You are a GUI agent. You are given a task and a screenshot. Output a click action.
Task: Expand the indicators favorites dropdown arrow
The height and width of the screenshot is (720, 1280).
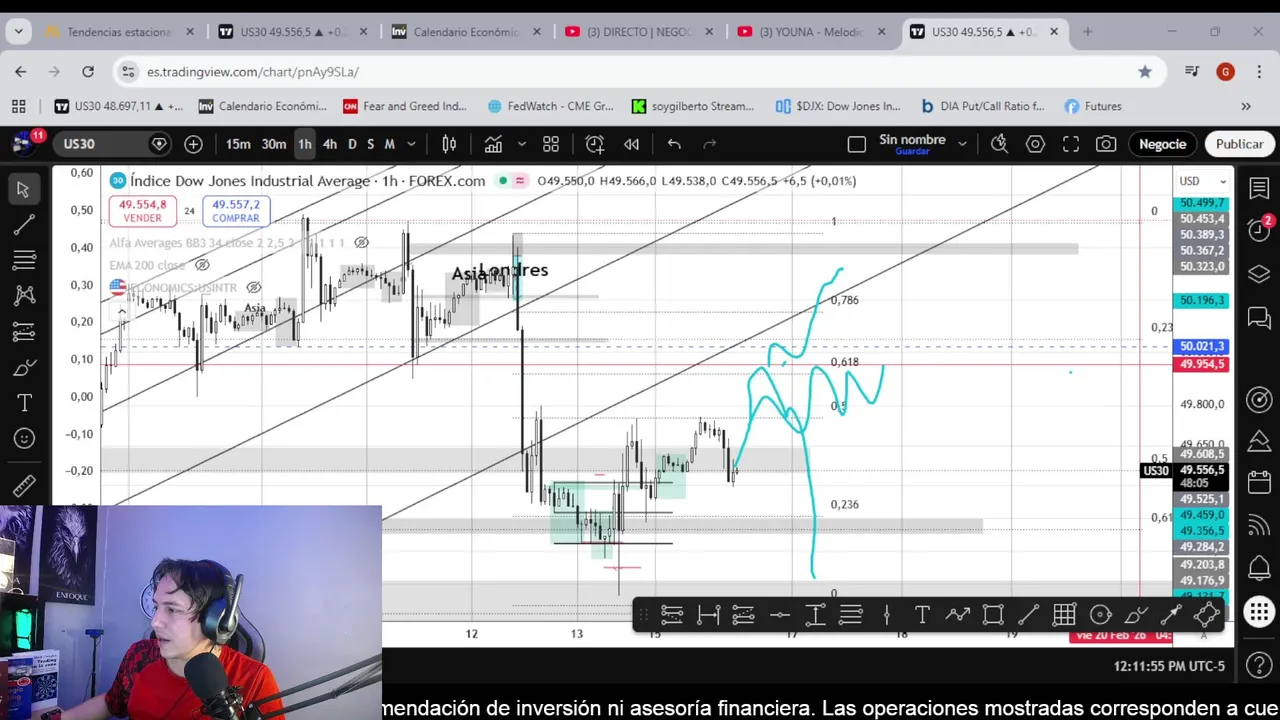point(521,144)
